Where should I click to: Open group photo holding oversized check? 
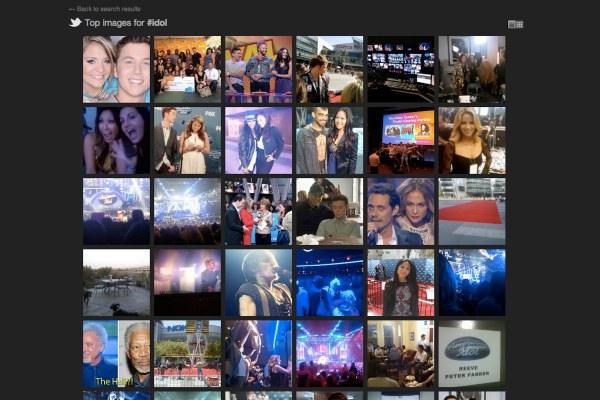click(188, 69)
